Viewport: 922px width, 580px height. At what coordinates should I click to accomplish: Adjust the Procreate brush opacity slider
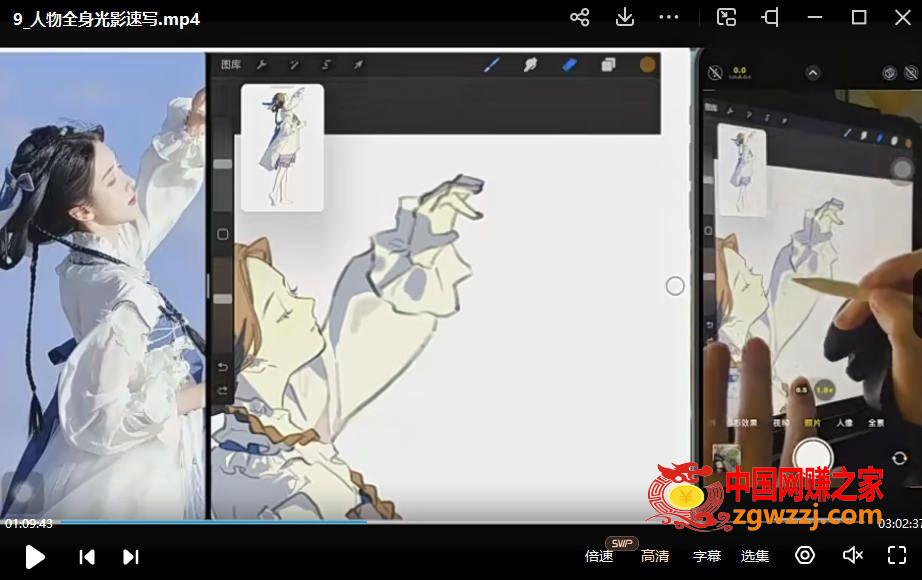222,299
